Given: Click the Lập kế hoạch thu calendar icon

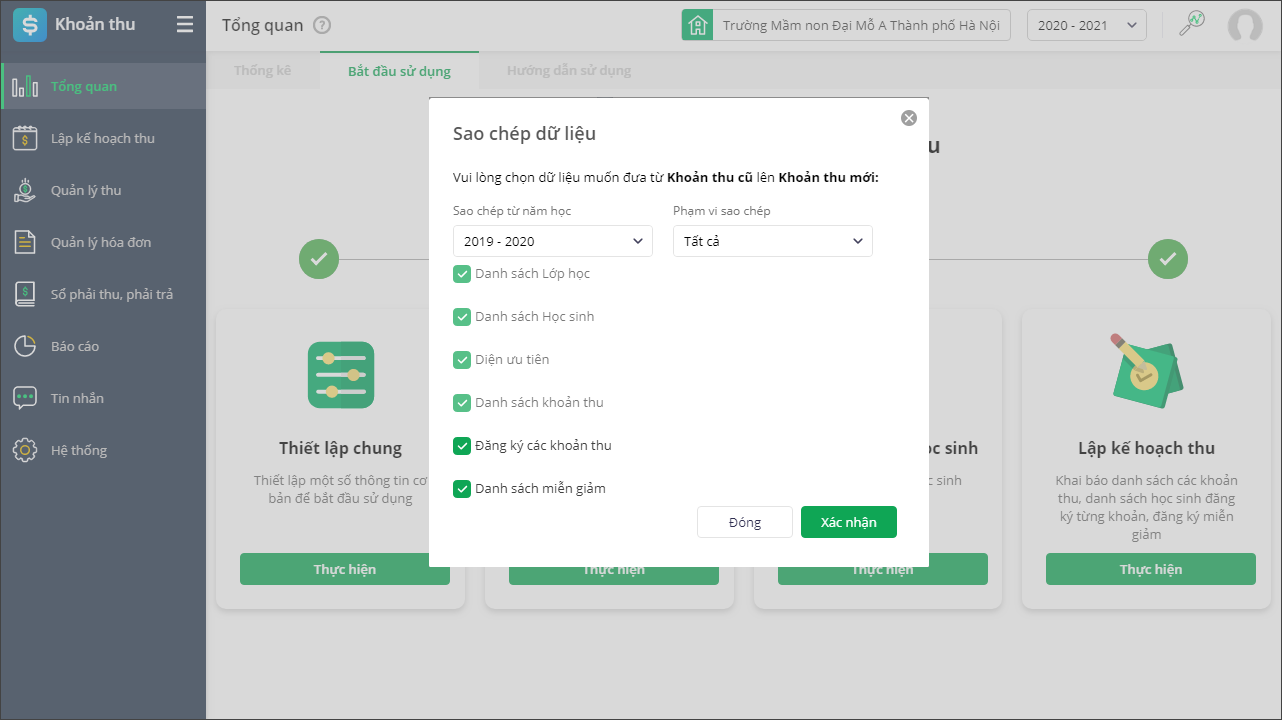Looking at the screenshot, I should [x=25, y=138].
